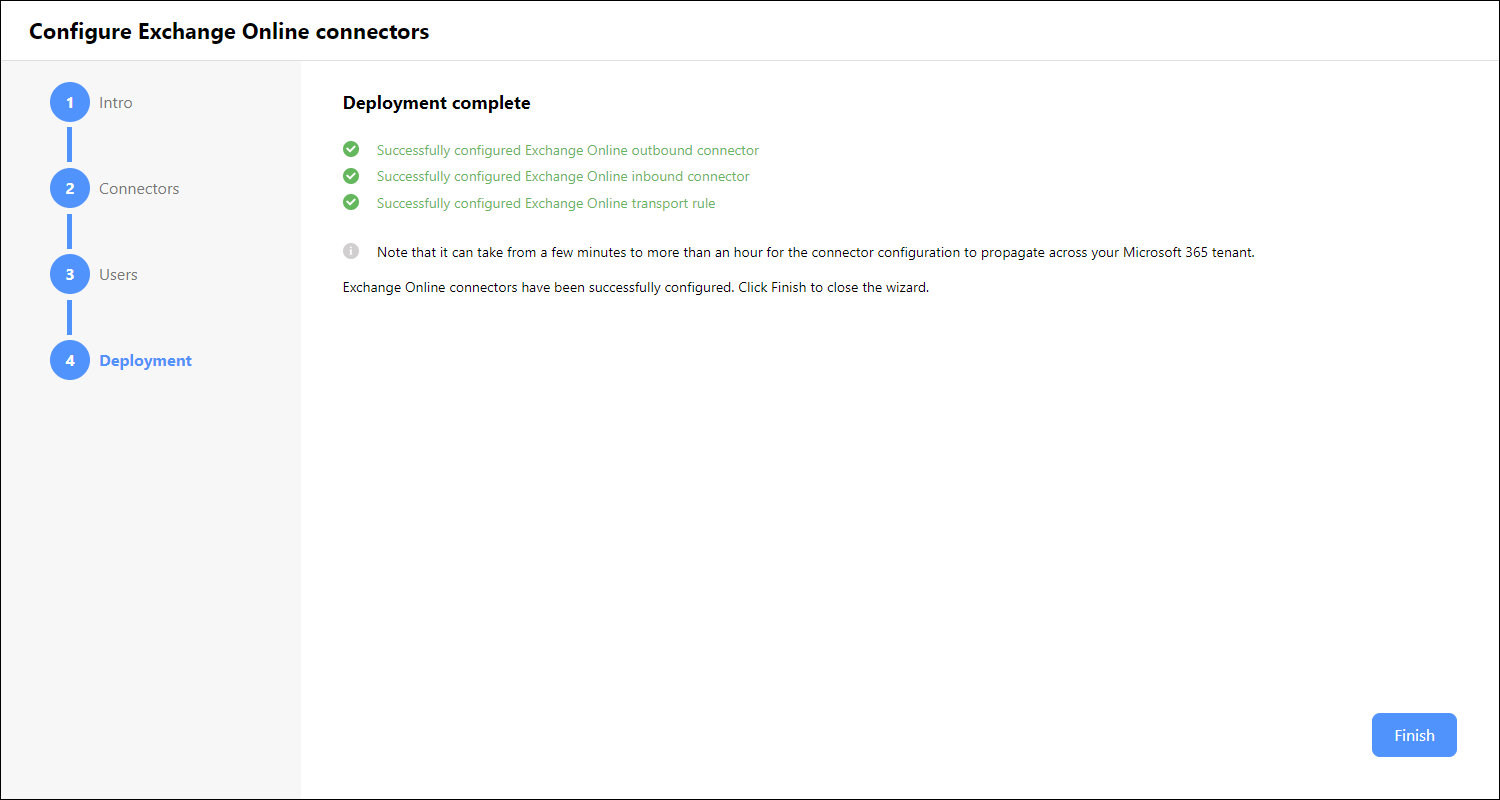Image resolution: width=1500 pixels, height=800 pixels.
Task: Click 'Successfully configured Exchange Online outbound connector' text
Action: click(x=568, y=150)
